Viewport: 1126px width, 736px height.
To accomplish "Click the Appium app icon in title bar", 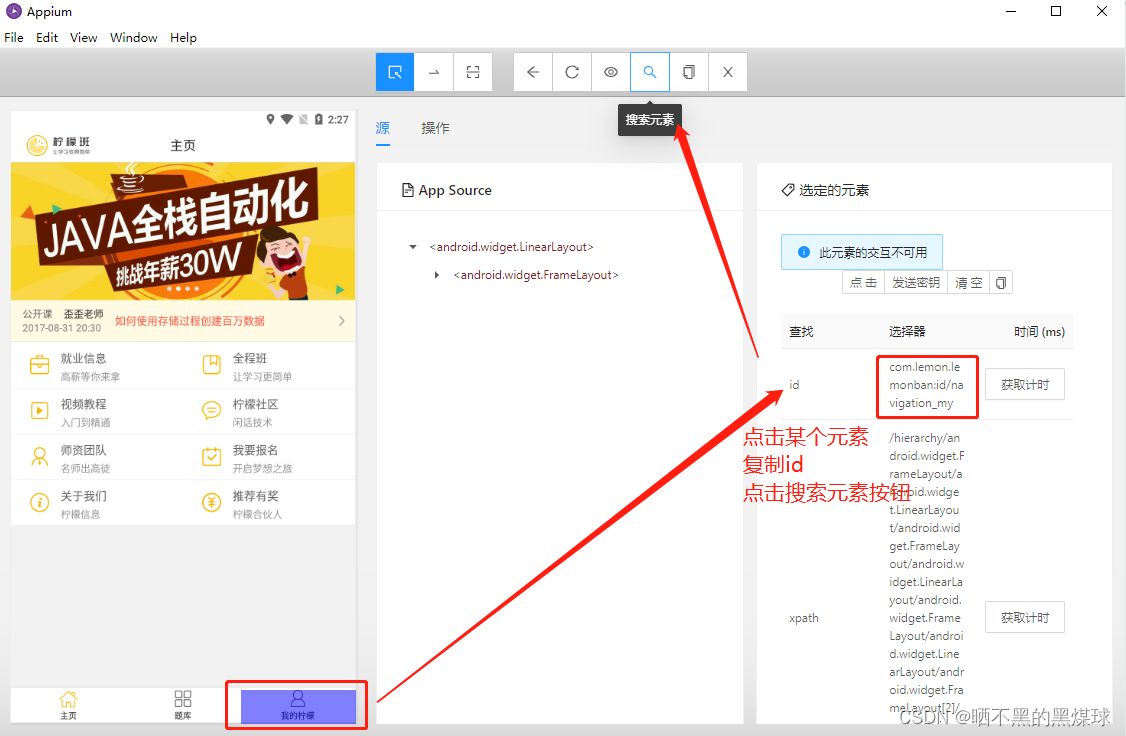I will click(x=14, y=11).
